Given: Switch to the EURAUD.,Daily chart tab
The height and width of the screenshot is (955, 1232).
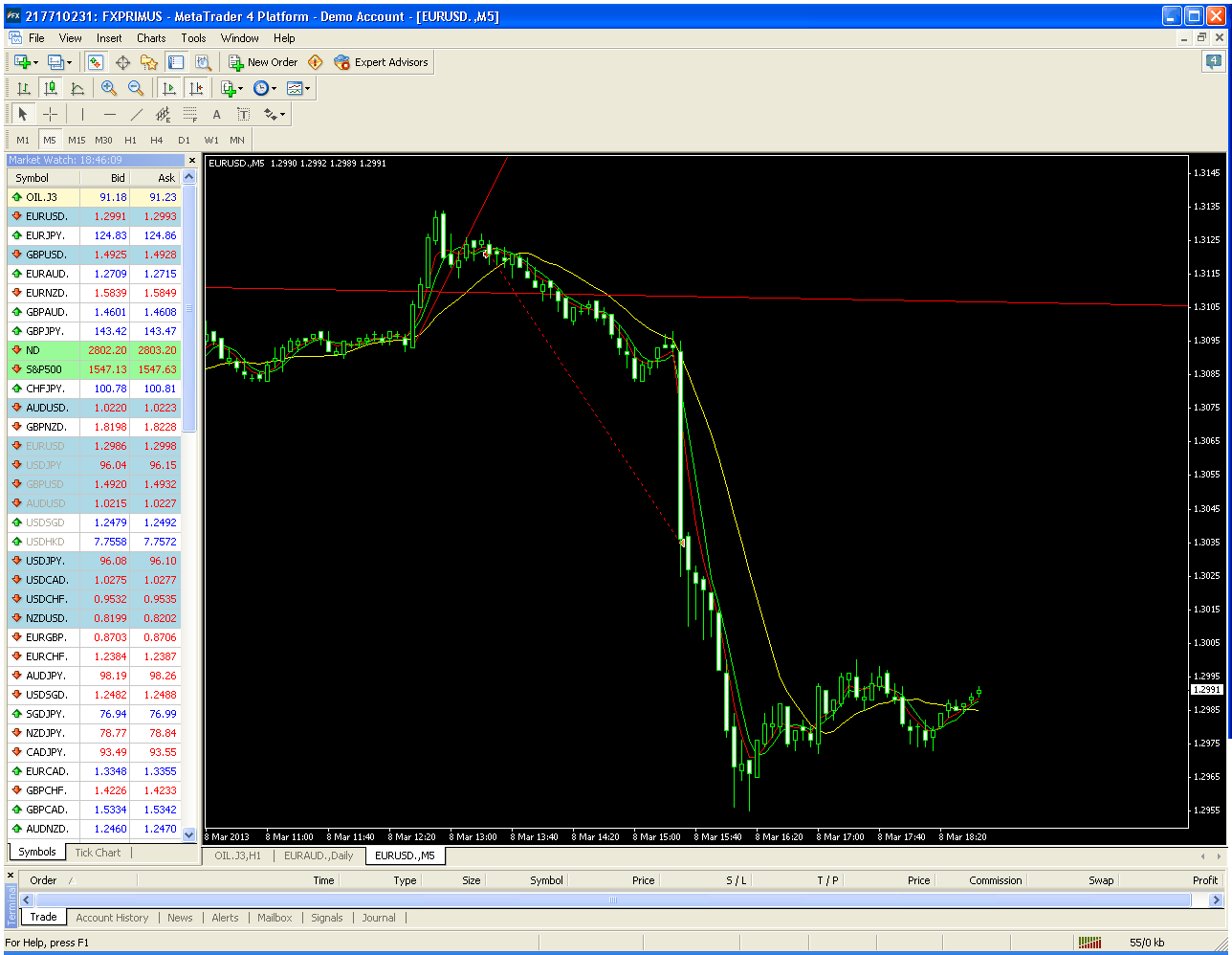Looking at the screenshot, I should coord(319,855).
